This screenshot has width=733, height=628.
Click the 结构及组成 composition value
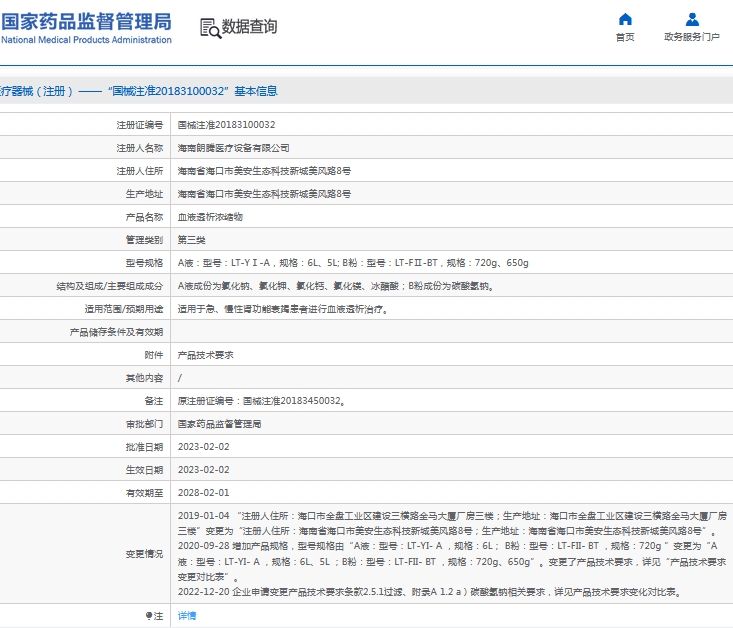pyautogui.click(x=336, y=286)
